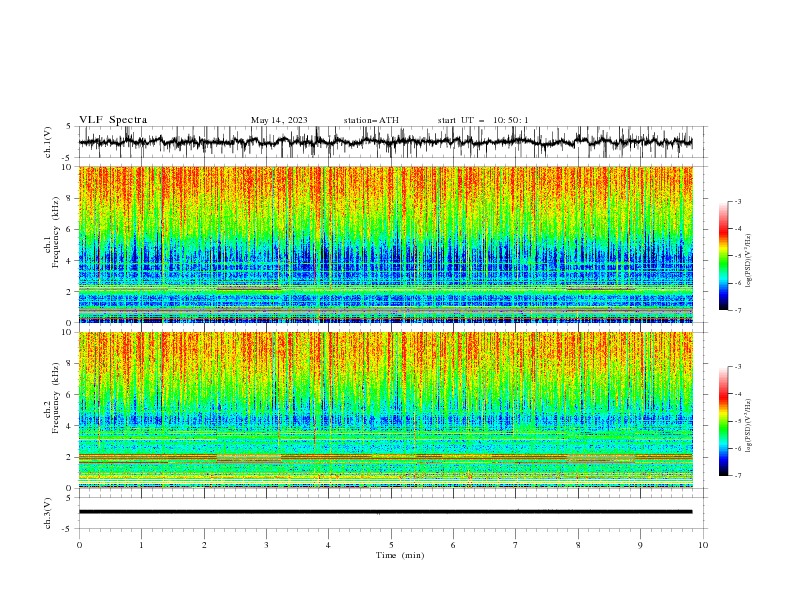The height and width of the screenshot is (612, 792).
Task: Click the "-7" tick on ch.2 color bar
Action: [738, 476]
